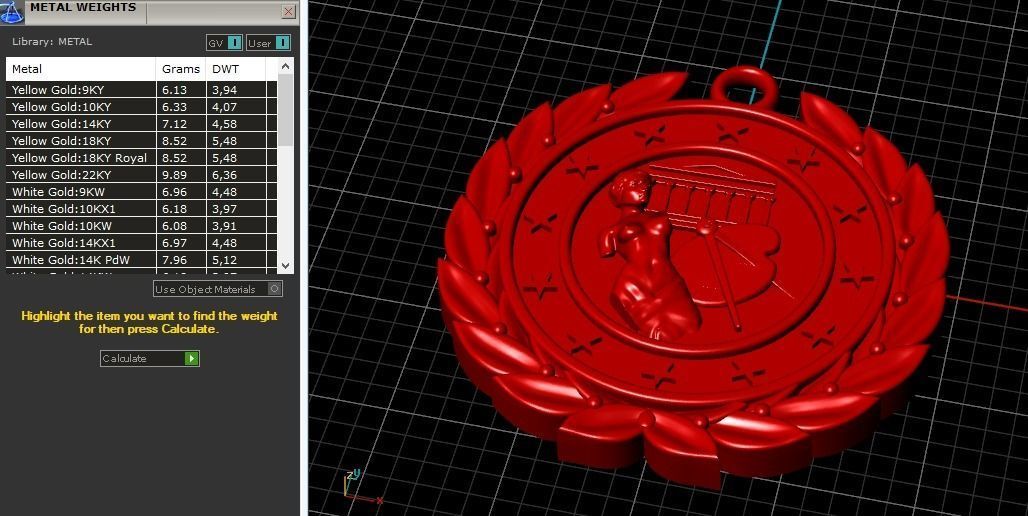Select the Yellow Gold:22KY row

(141, 175)
